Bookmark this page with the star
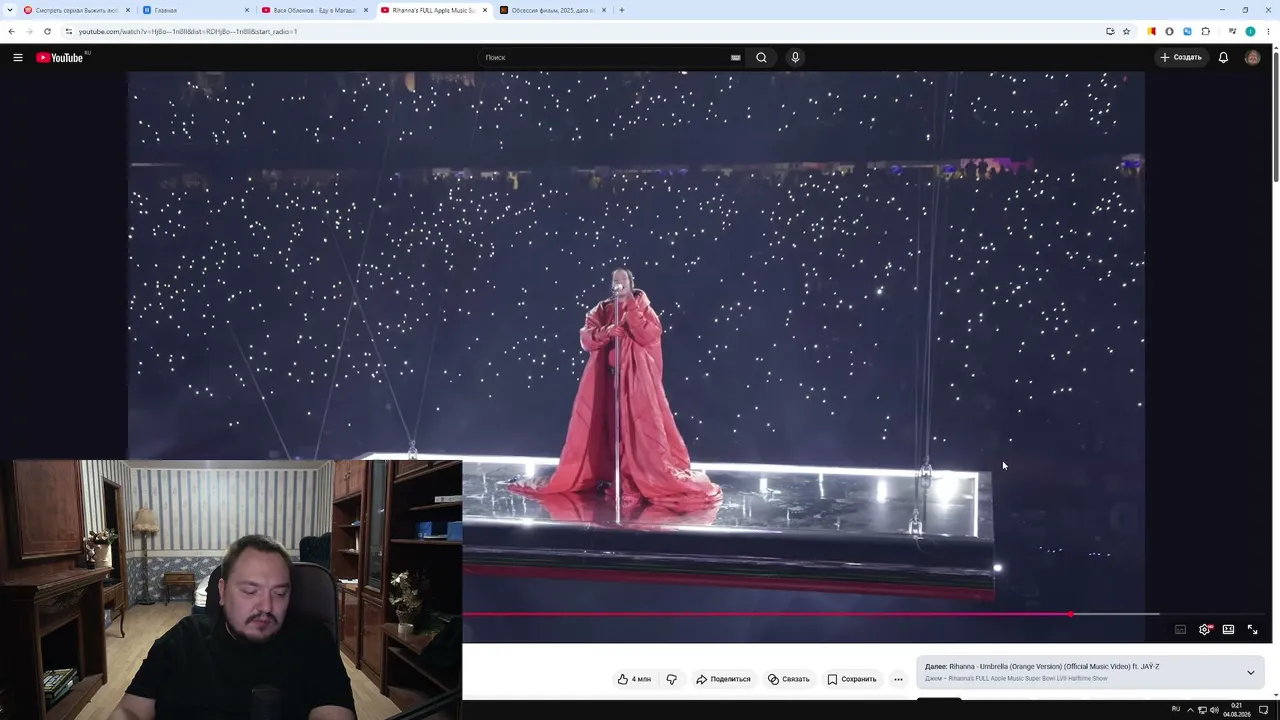The width and height of the screenshot is (1280, 720). pos(1126,32)
